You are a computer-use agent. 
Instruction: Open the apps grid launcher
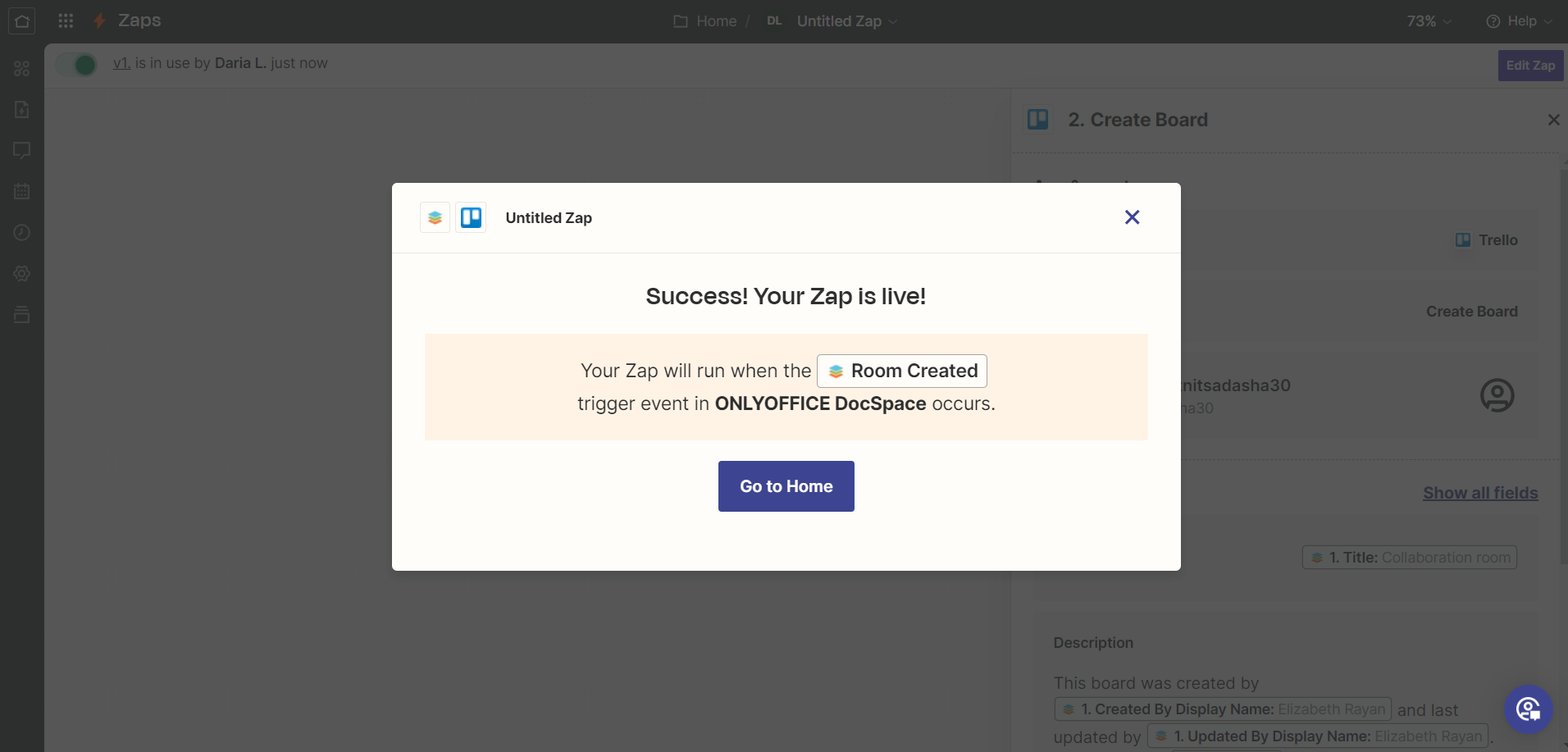point(66,21)
